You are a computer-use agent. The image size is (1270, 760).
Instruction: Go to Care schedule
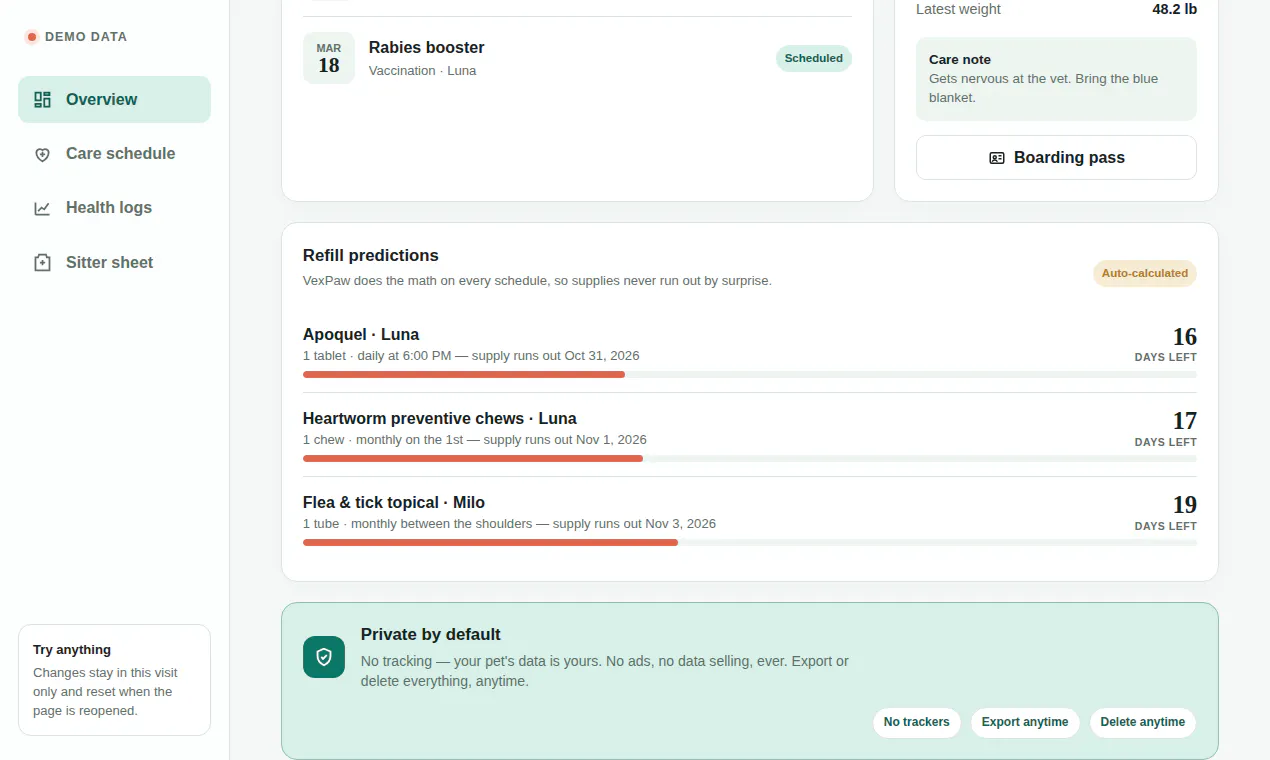(114, 154)
